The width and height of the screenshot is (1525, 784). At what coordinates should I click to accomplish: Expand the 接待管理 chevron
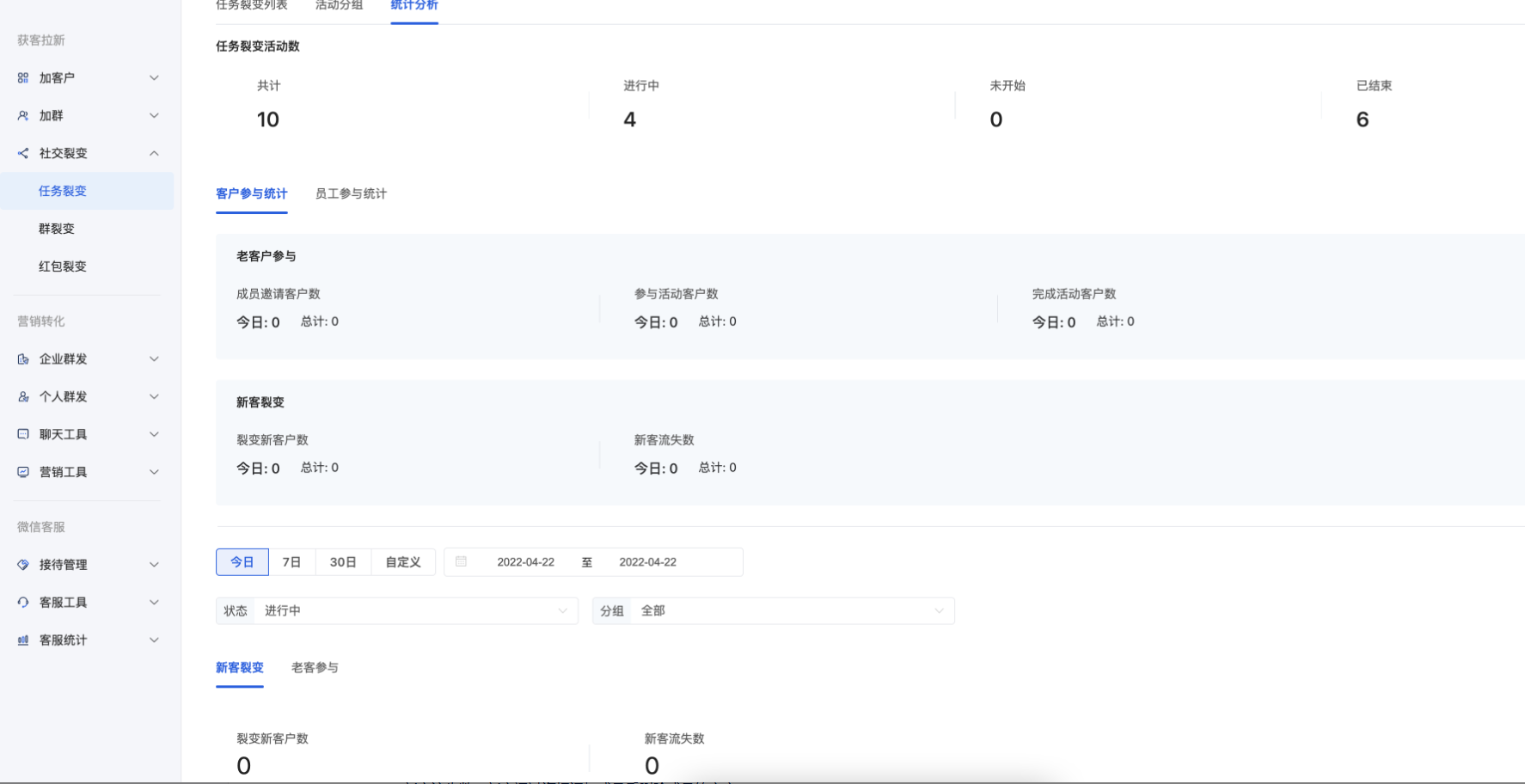coord(154,565)
